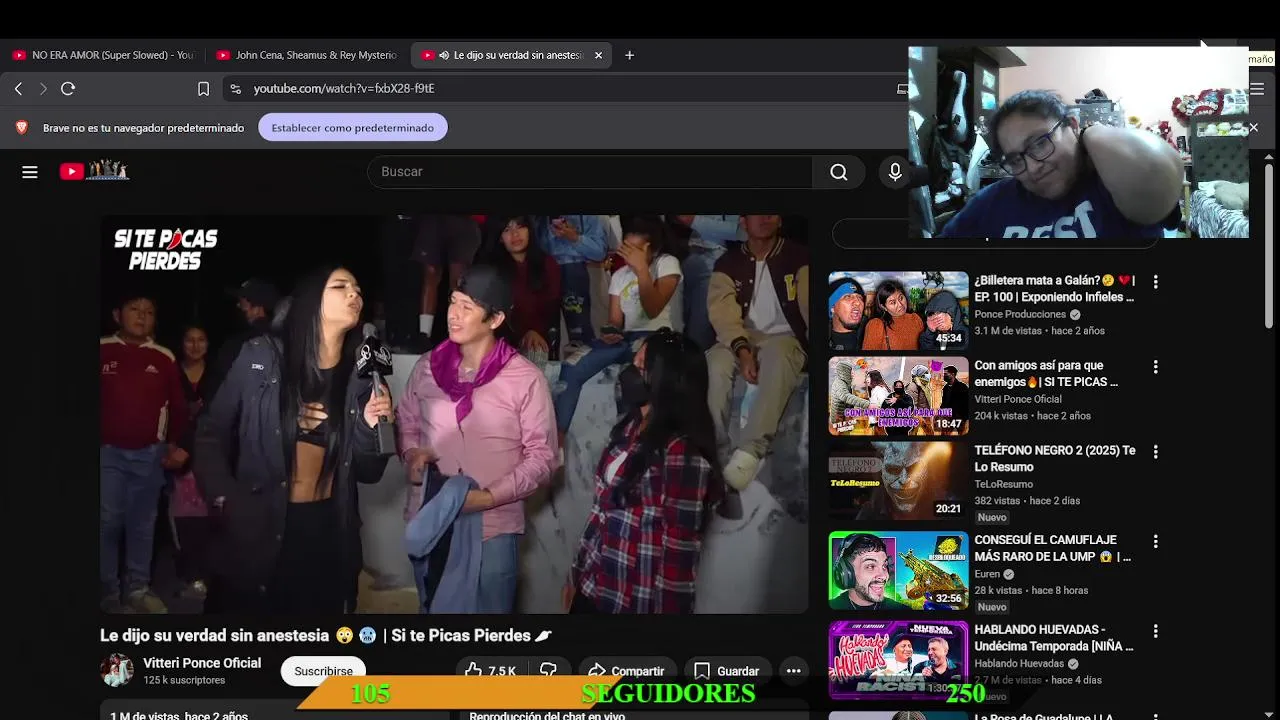Open Vitteri Ponce Oficial channel avatar
The image size is (1280, 720).
[x=117, y=670]
